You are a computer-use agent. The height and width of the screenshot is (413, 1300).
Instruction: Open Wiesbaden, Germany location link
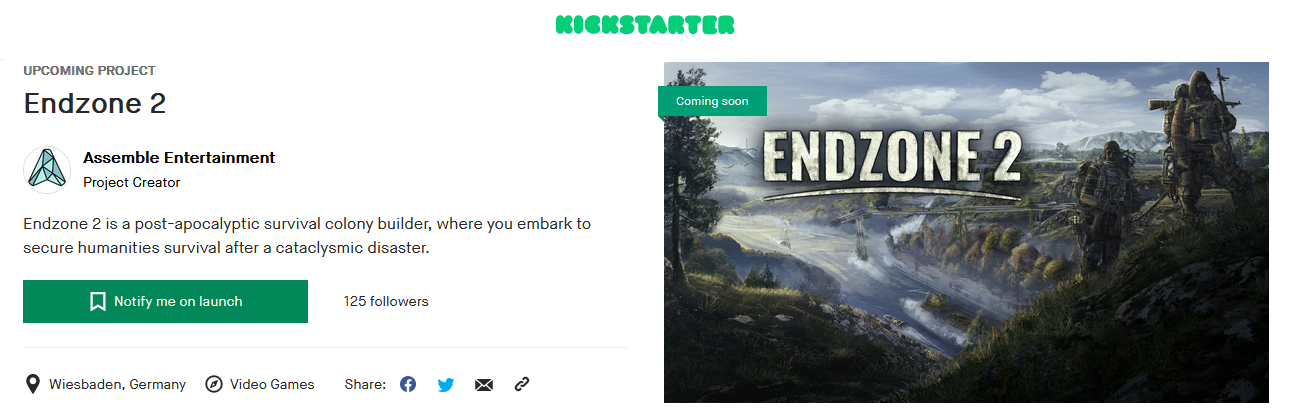pos(117,384)
